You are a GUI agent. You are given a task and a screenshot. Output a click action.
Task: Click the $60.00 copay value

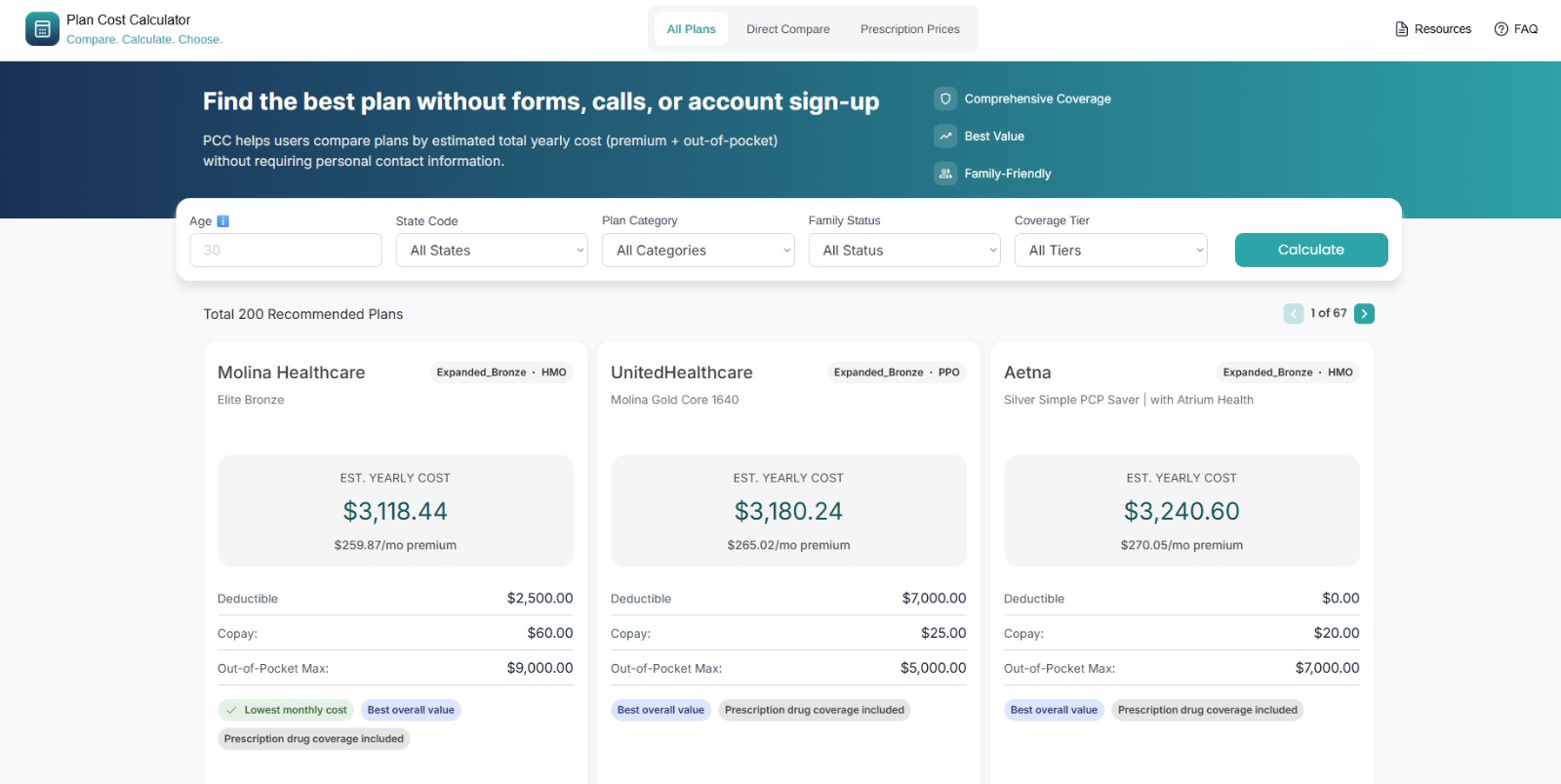pyautogui.click(x=550, y=633)
